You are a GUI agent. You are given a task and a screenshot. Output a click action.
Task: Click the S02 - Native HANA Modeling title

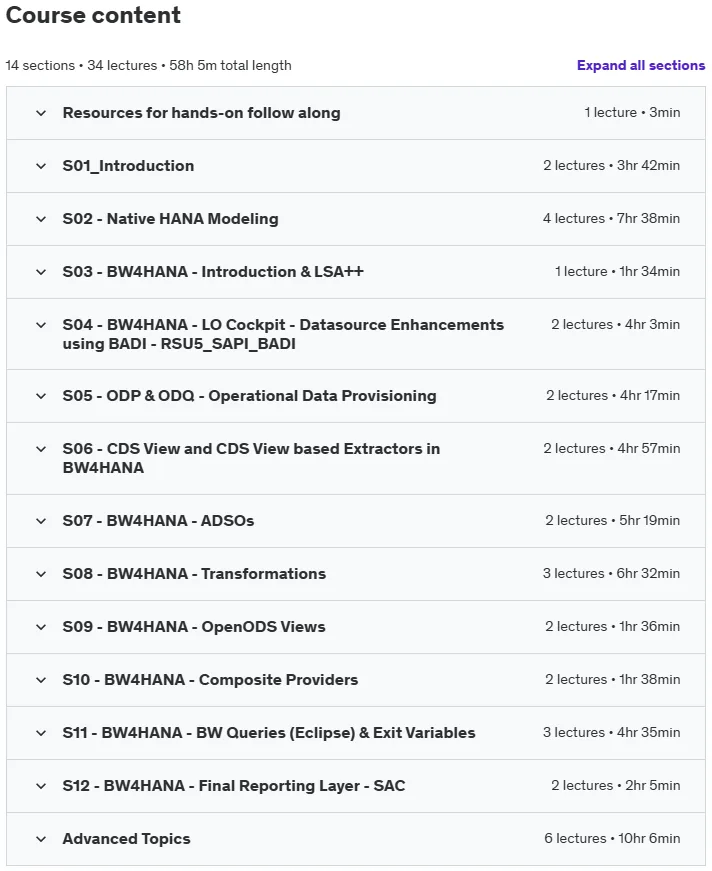tap(171, 219)
